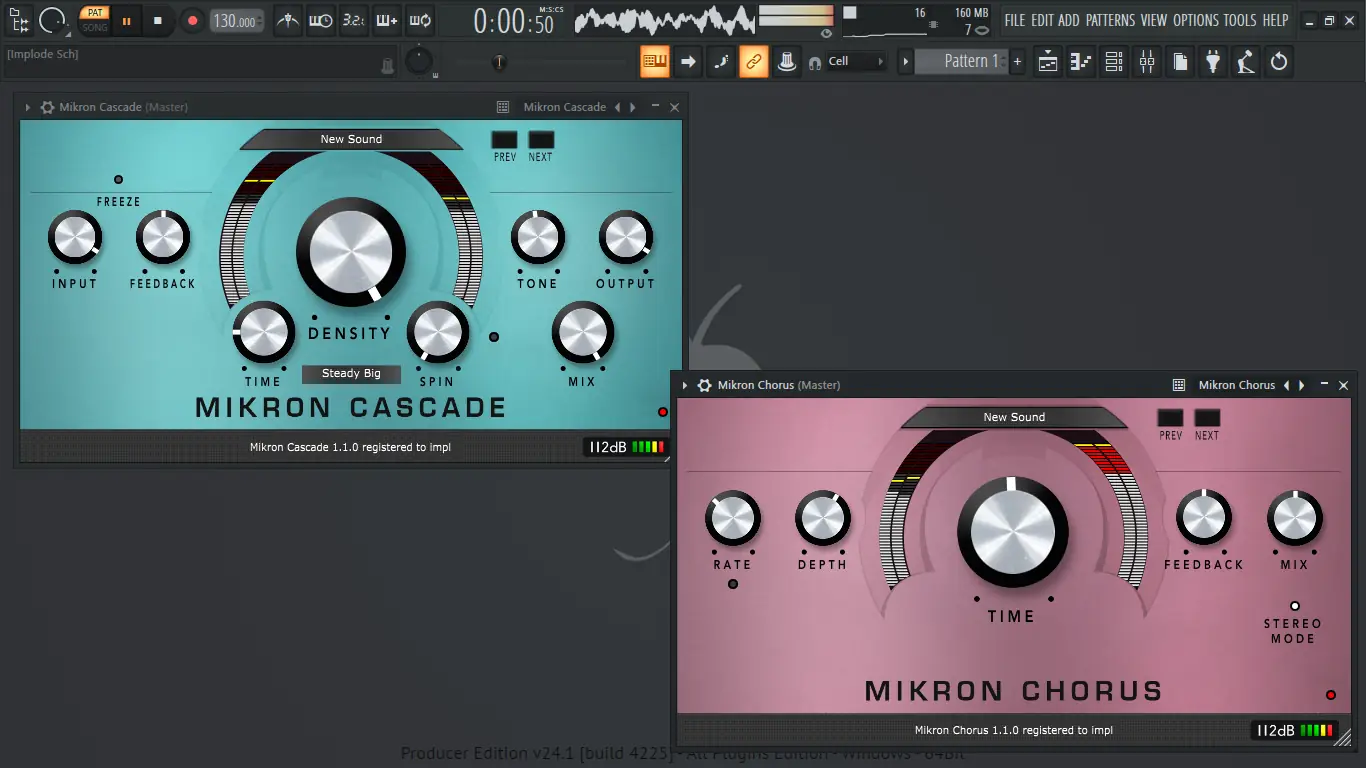Open the FILE menu
This screenshot has width=1366, height=768.
pyautogui.click(x=1015, y=20)
